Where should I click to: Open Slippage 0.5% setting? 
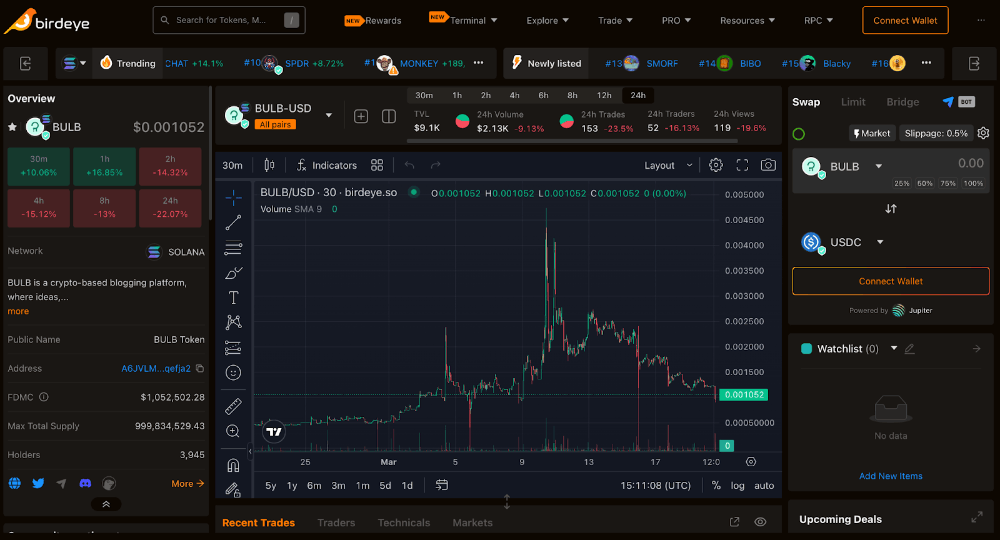(x=936, y=133)
